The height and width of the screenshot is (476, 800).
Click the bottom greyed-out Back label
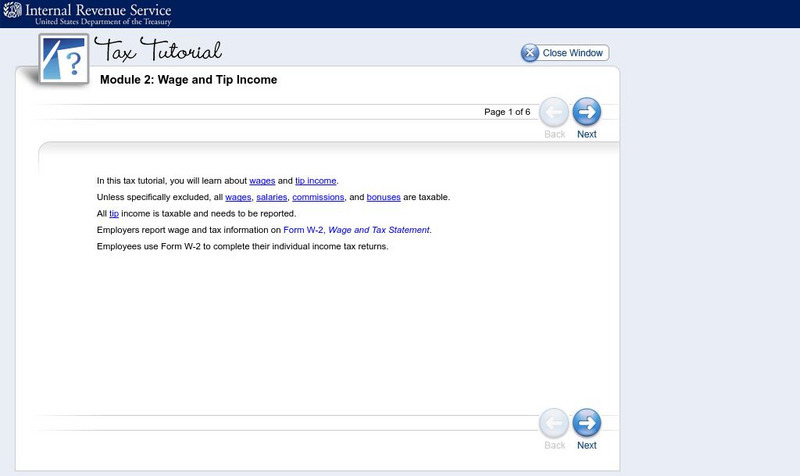pyautogui.click(x=555, y=445)
